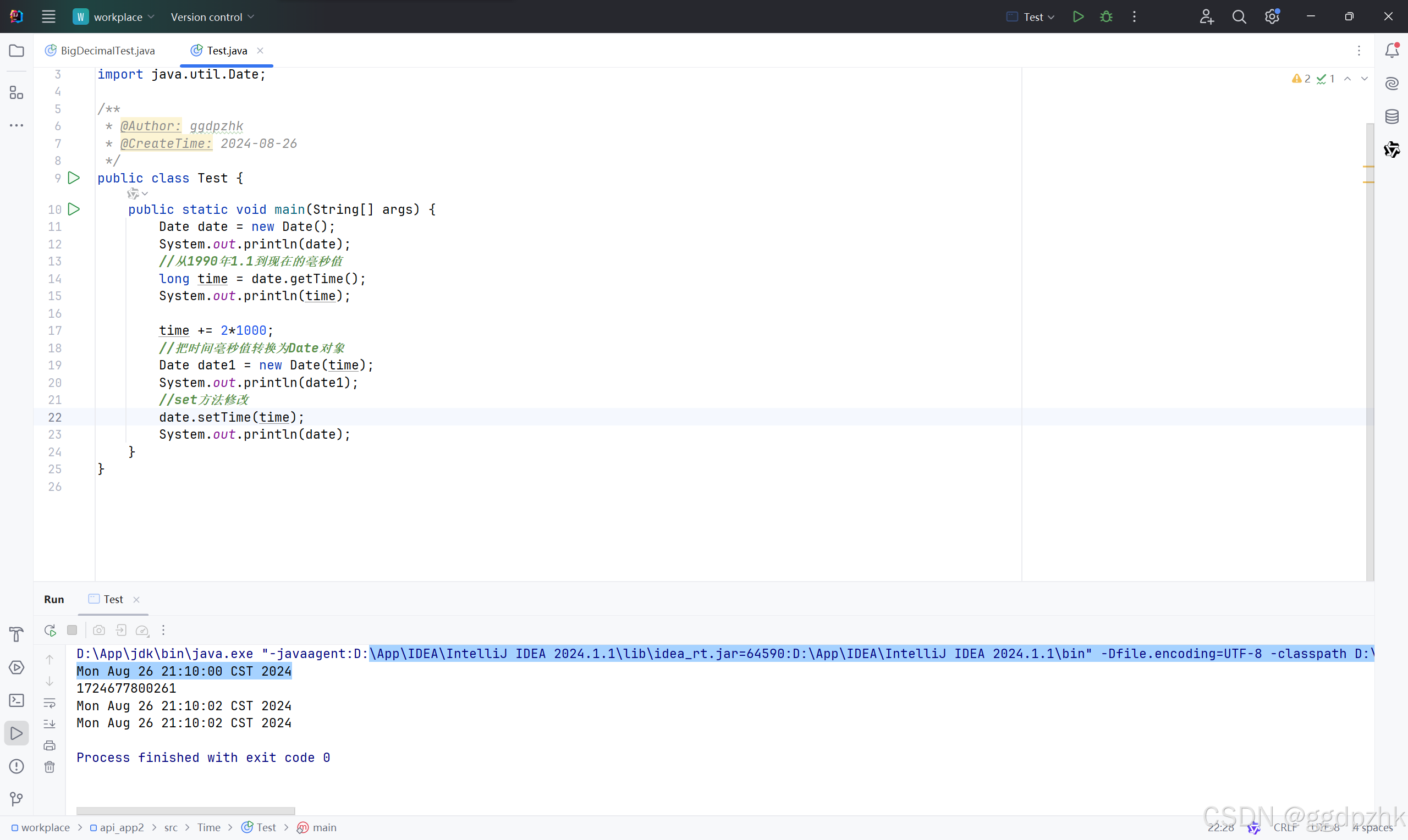The height and width of the screenshot is (840, 1408).
Task: Run the Test configuration from the title bar
Action: tap(1078, 16)
